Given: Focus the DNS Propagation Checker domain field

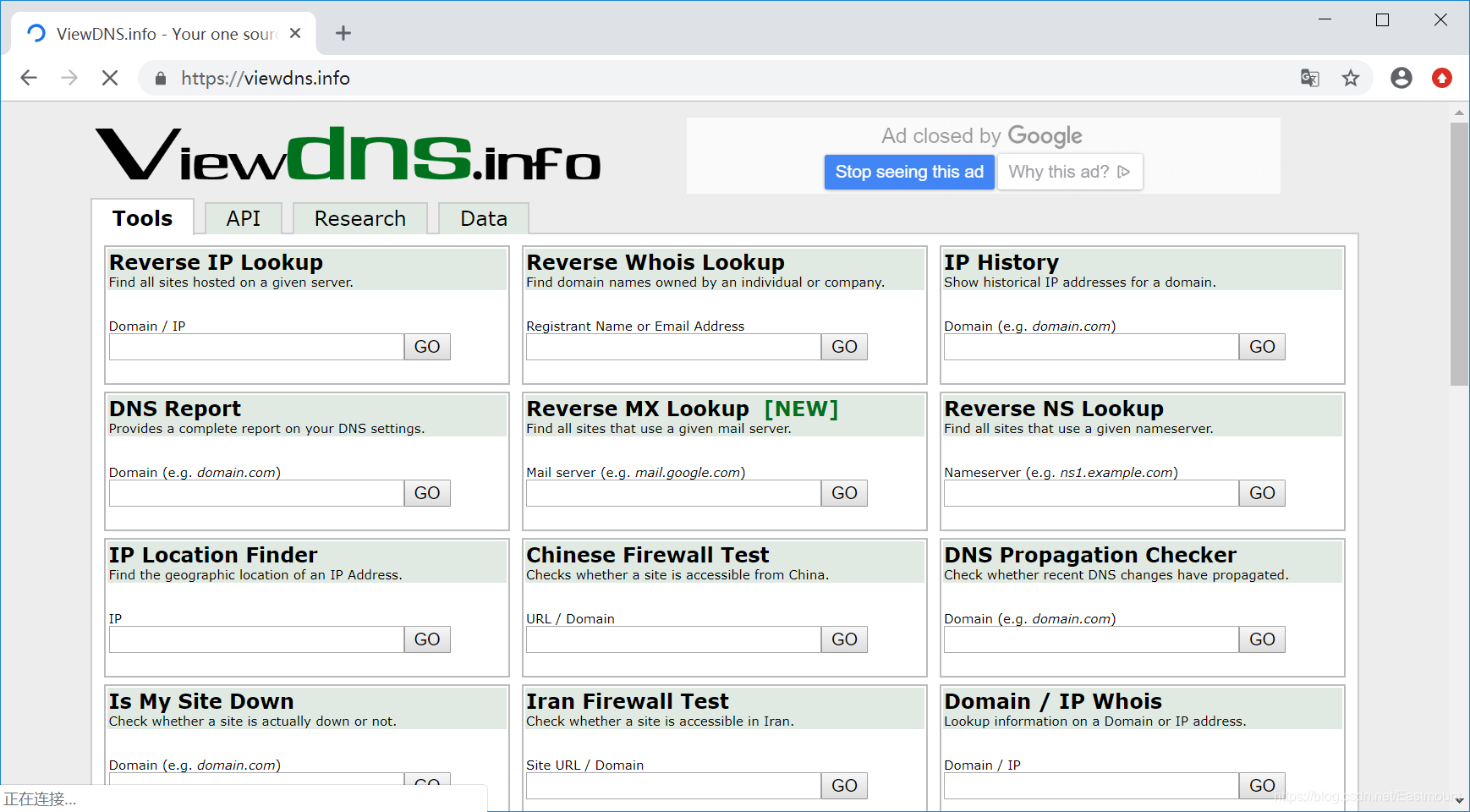Looking at the screenshot, I should [x=1091, y=639].
